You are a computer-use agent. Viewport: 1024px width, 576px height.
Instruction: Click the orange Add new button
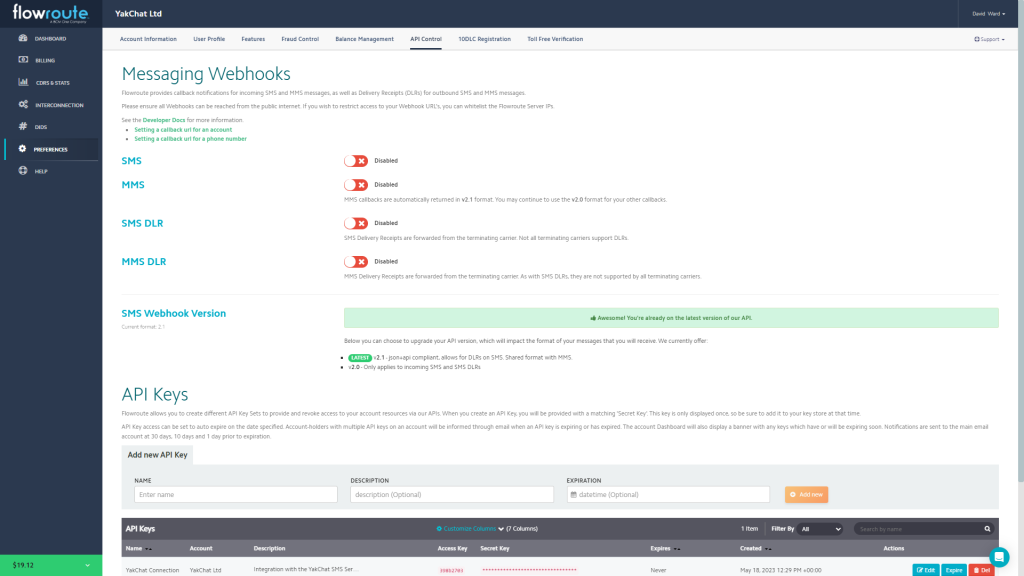[x=807, y=494]
